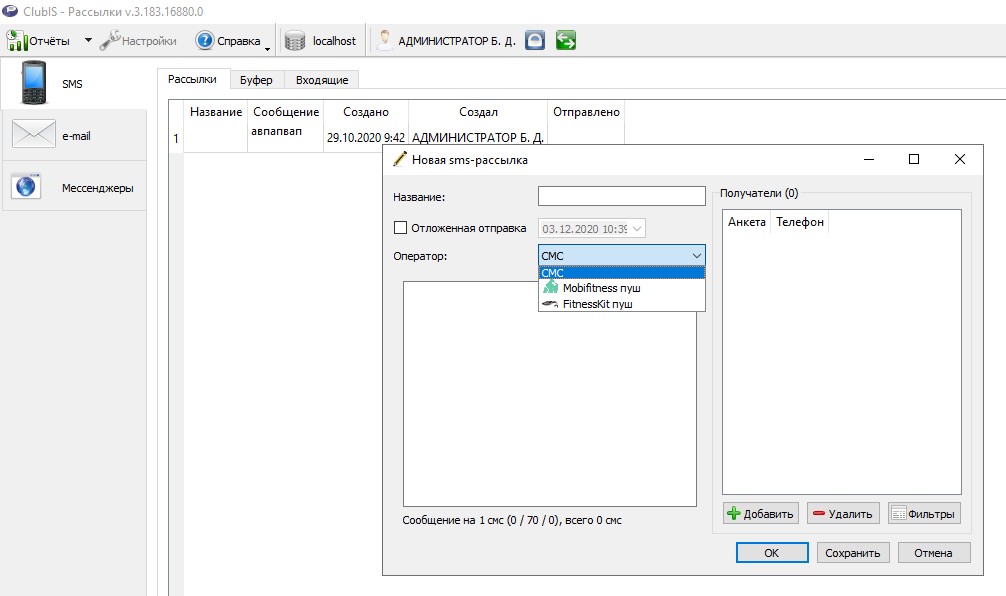
Task: Click the green switch user icon
Action: coord(566,40)
